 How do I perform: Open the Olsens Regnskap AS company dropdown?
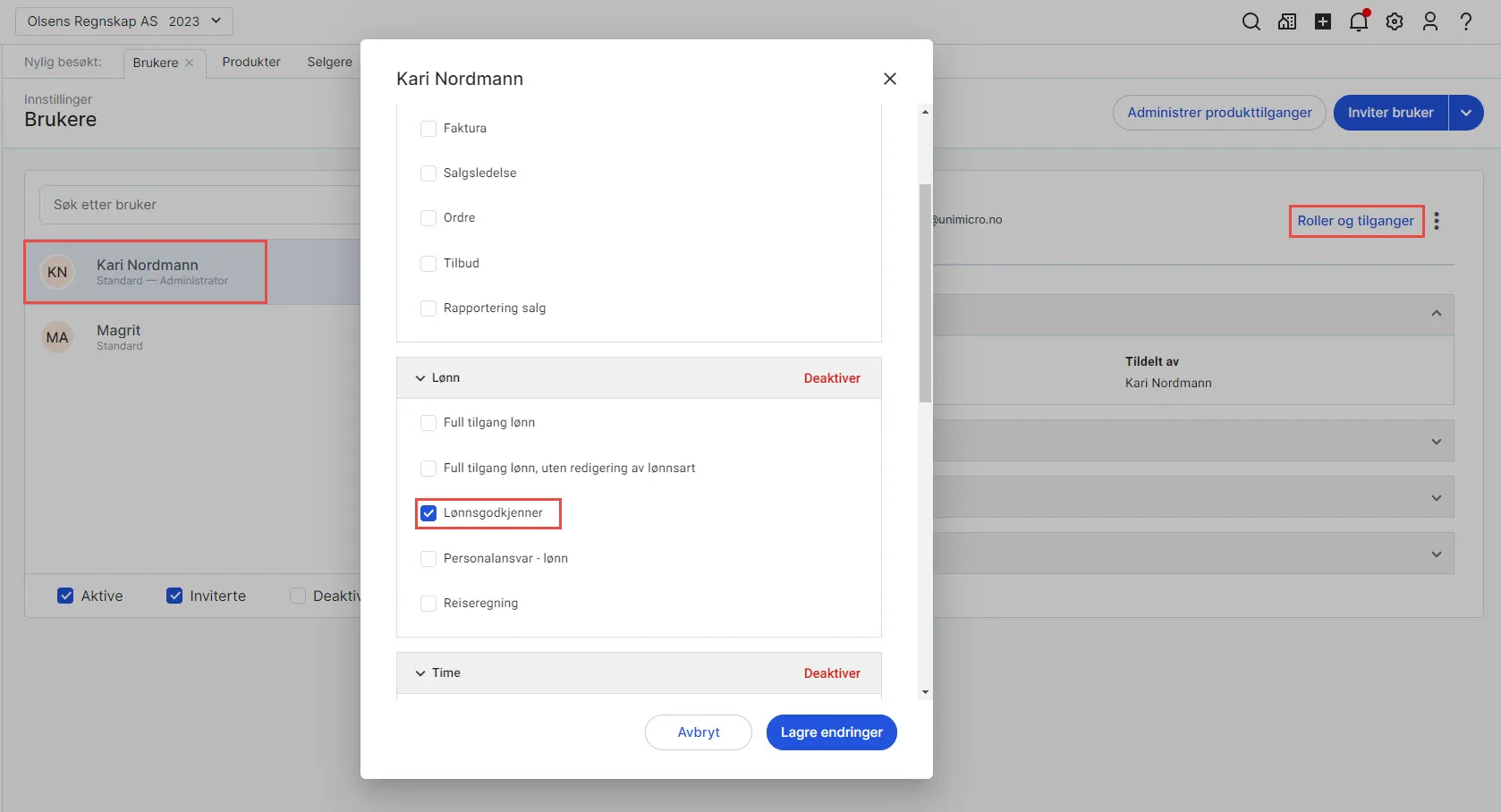coord(124,21)
